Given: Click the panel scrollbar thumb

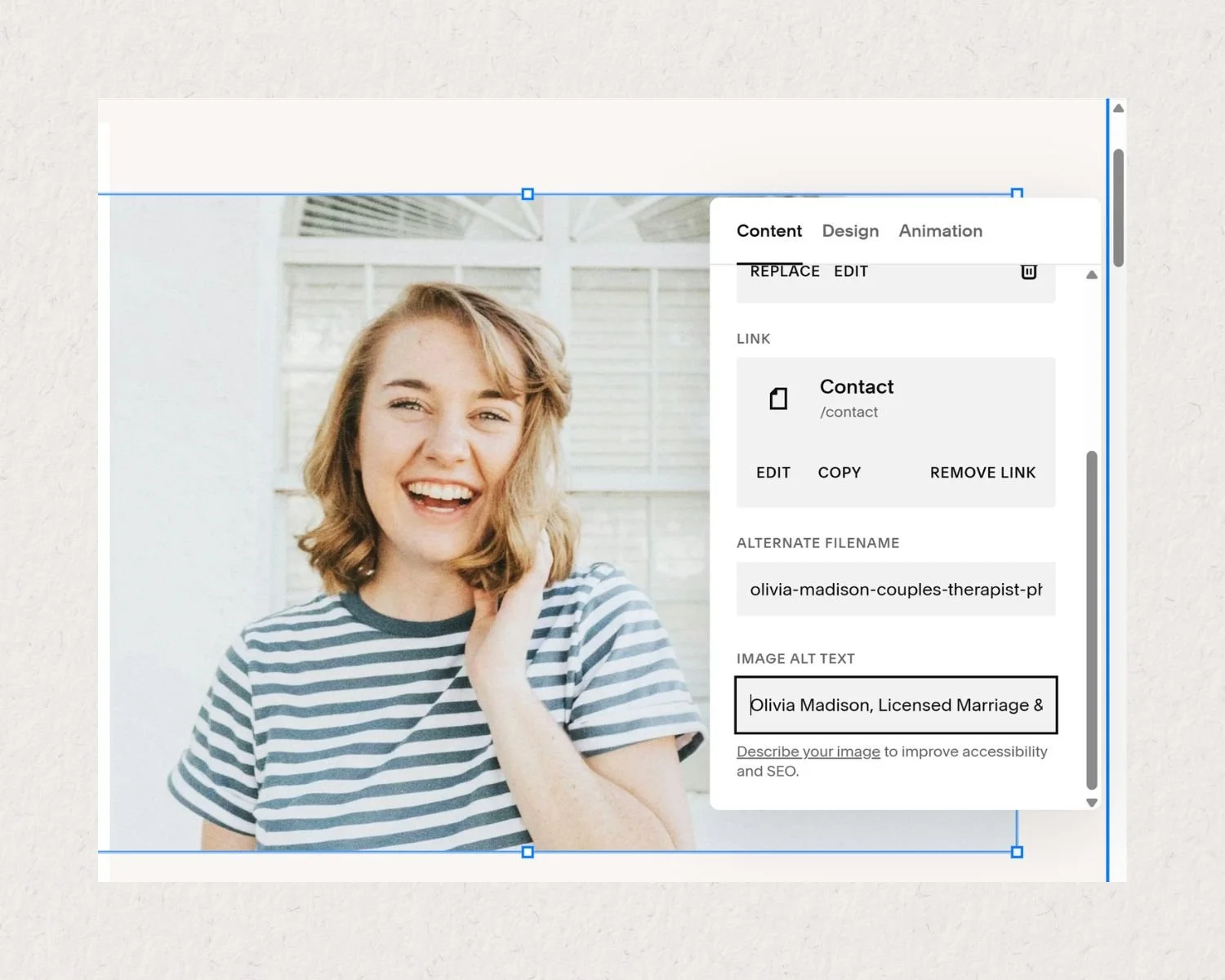Looking at the screenshot, I should (1092, 621).
